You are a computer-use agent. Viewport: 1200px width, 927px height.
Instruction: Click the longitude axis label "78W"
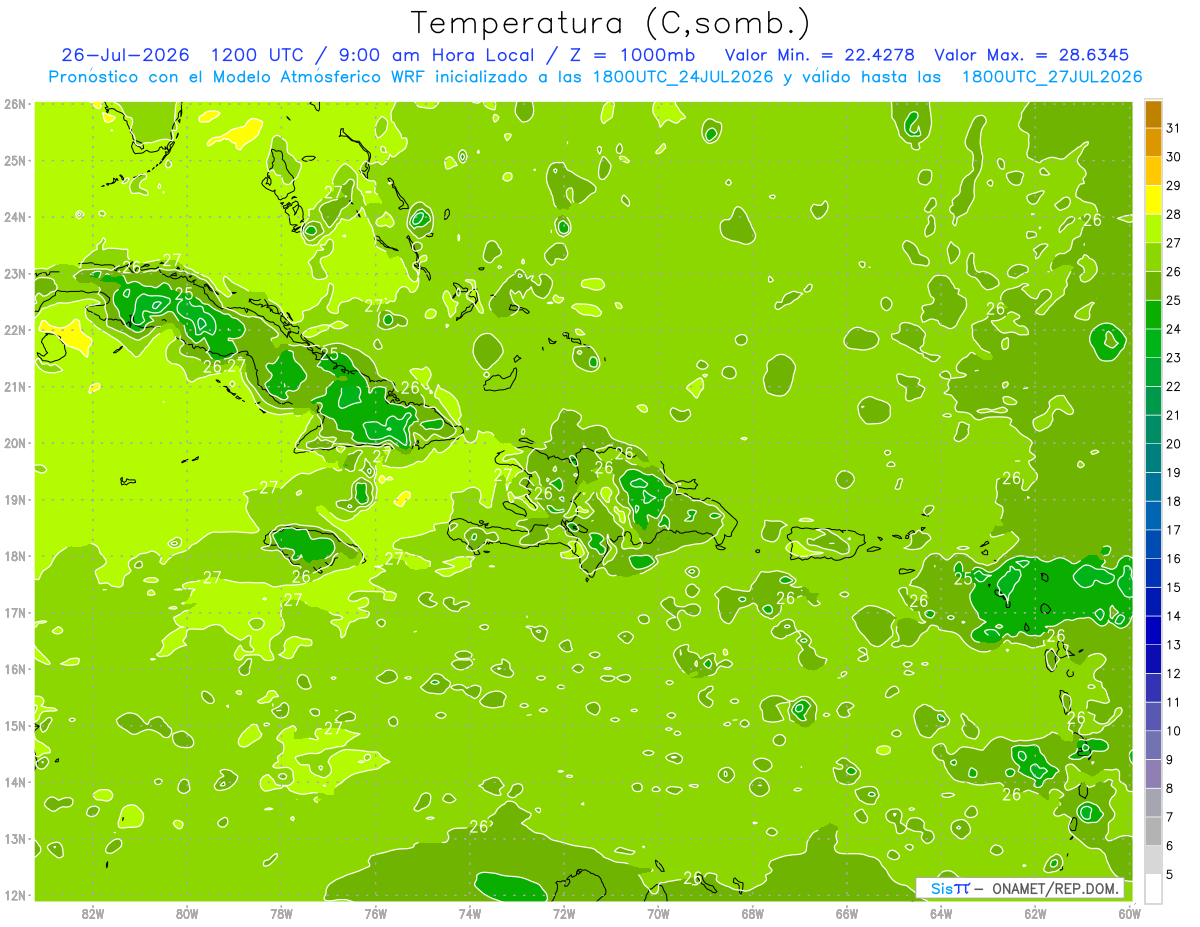[x=281, y=913]
